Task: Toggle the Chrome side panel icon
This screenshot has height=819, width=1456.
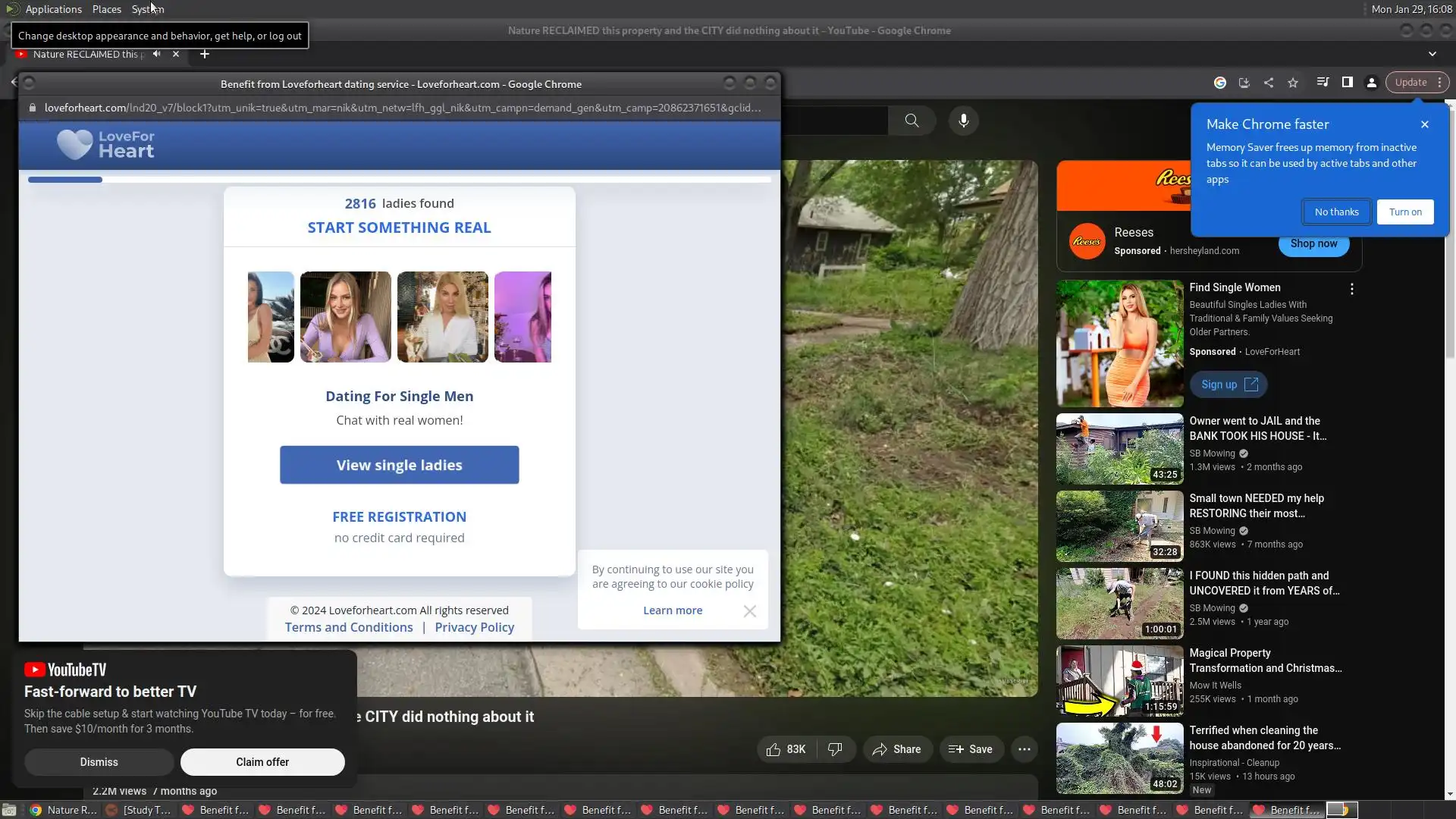Action: click(1347, 83)
